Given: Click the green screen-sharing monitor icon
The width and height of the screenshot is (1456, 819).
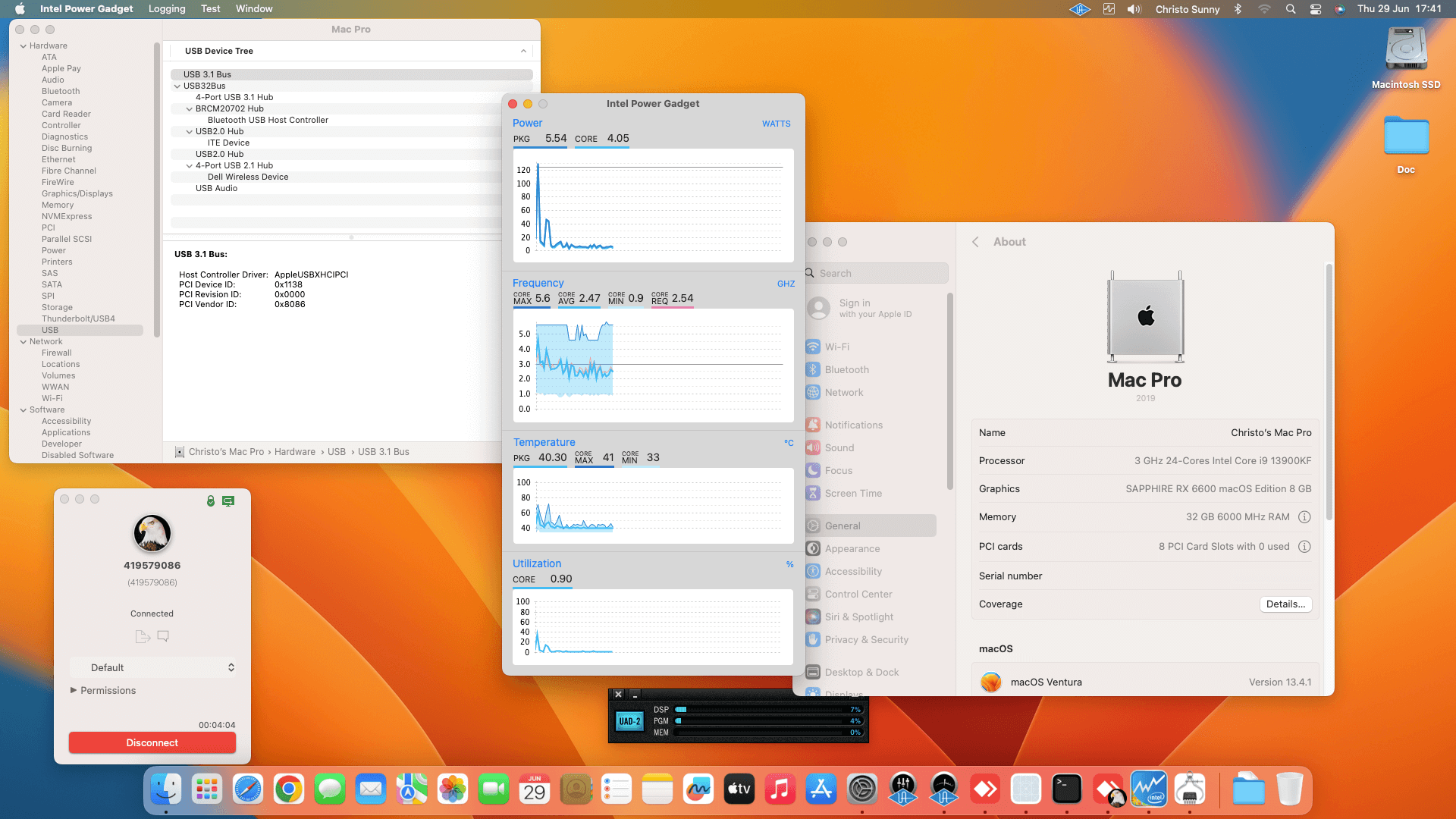Looking at the screenshot, I should 228,500.
